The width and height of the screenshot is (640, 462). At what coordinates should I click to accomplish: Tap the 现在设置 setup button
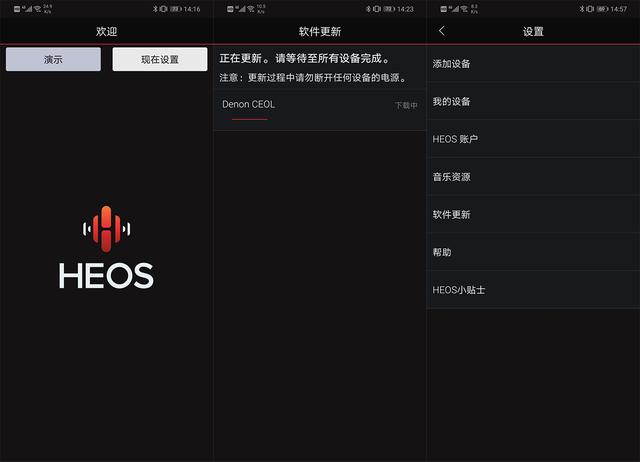160,59
